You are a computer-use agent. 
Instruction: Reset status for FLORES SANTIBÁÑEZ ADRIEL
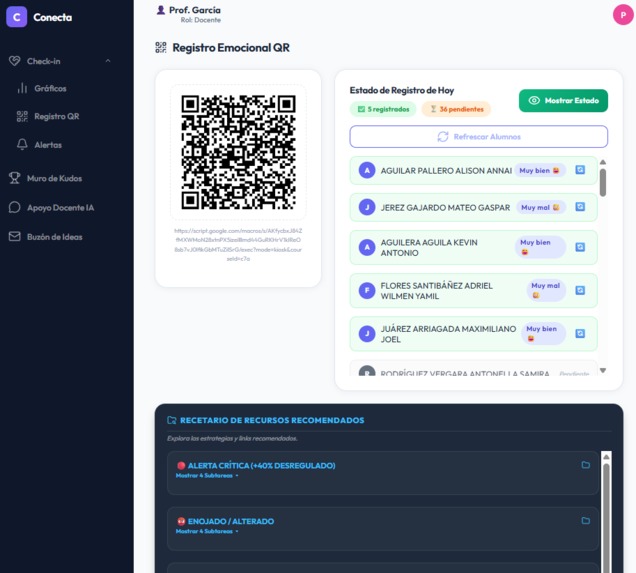click(x=580, y=290)
